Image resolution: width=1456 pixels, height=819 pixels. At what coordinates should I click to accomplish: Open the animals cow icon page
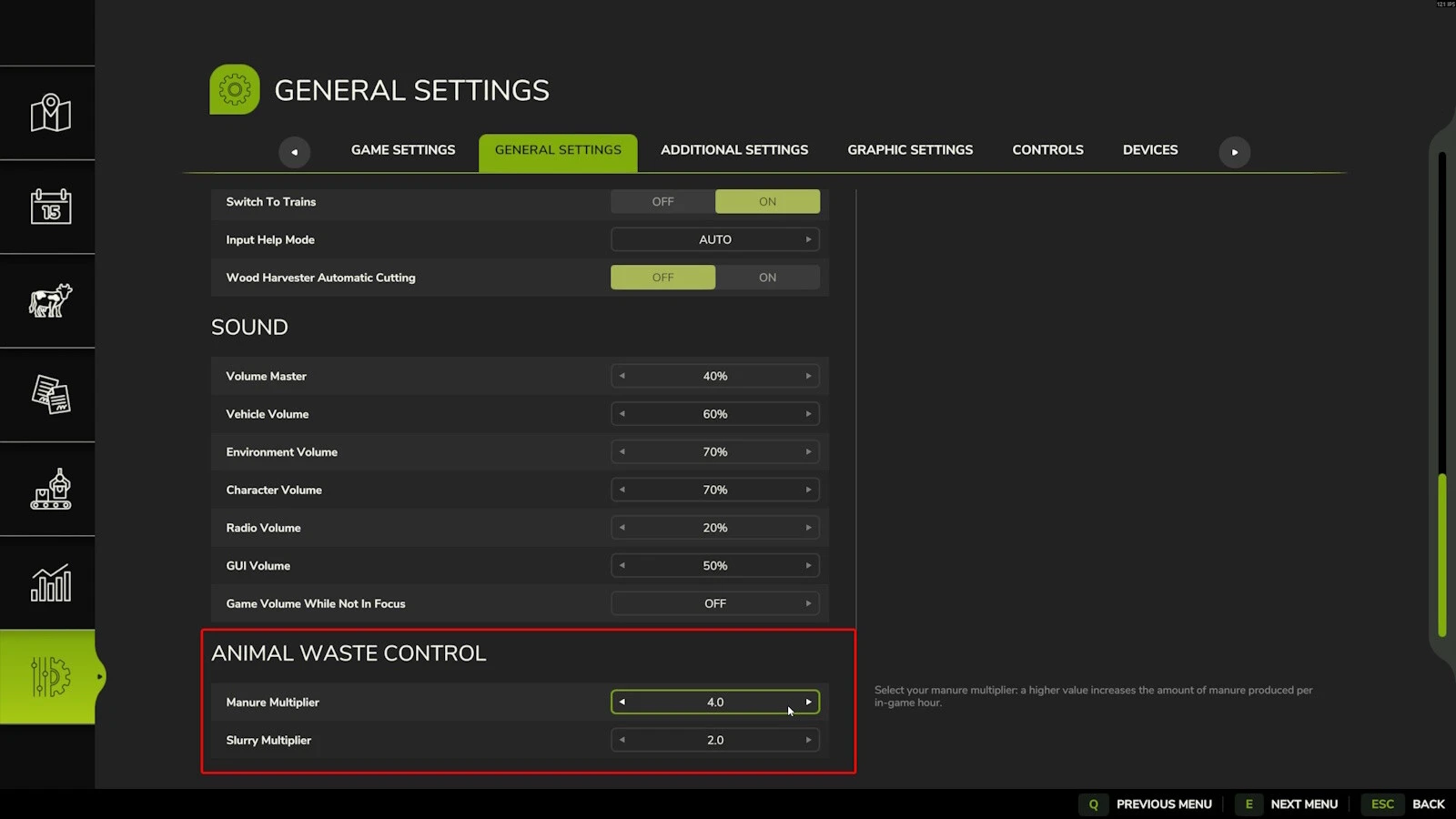click(x=51, y=300)
